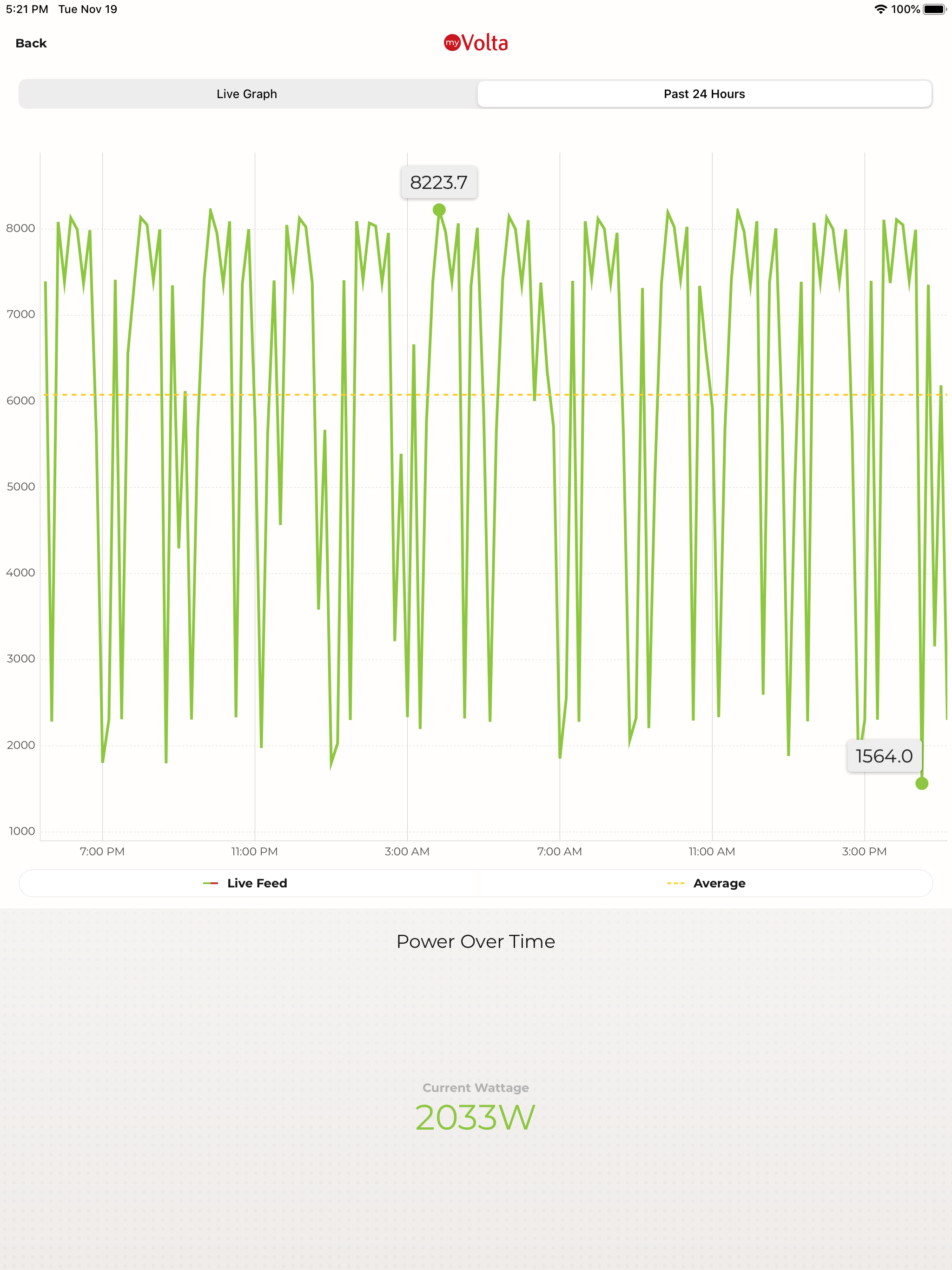Tap the Current Wattage 2033W reading
This screenshot has width=952, height=1270.
476,1117
